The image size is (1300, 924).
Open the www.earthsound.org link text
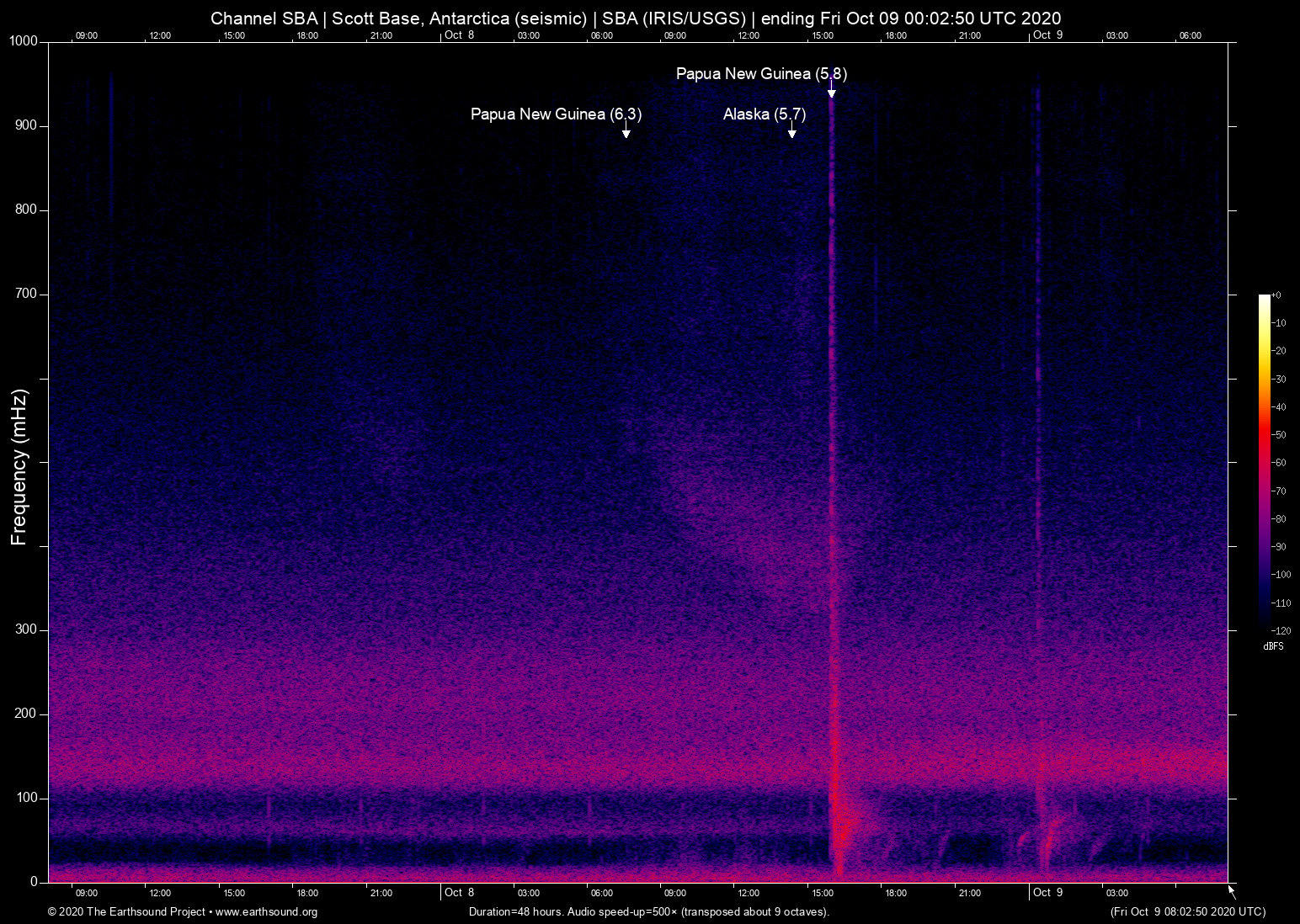(x=266, y=912)
